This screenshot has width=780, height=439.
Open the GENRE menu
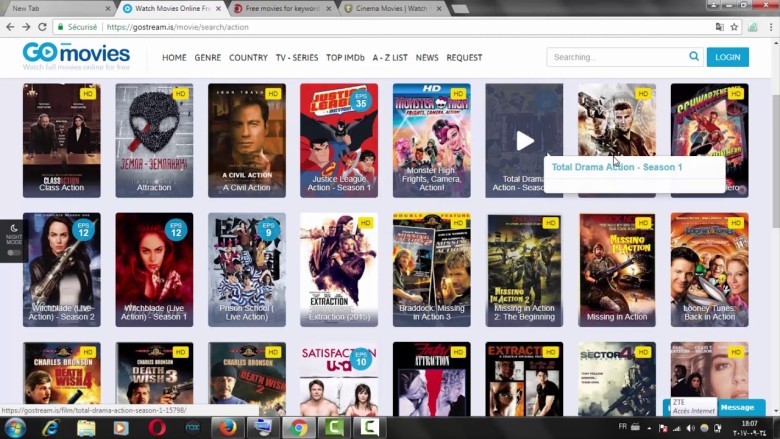[x=207, y=58]
